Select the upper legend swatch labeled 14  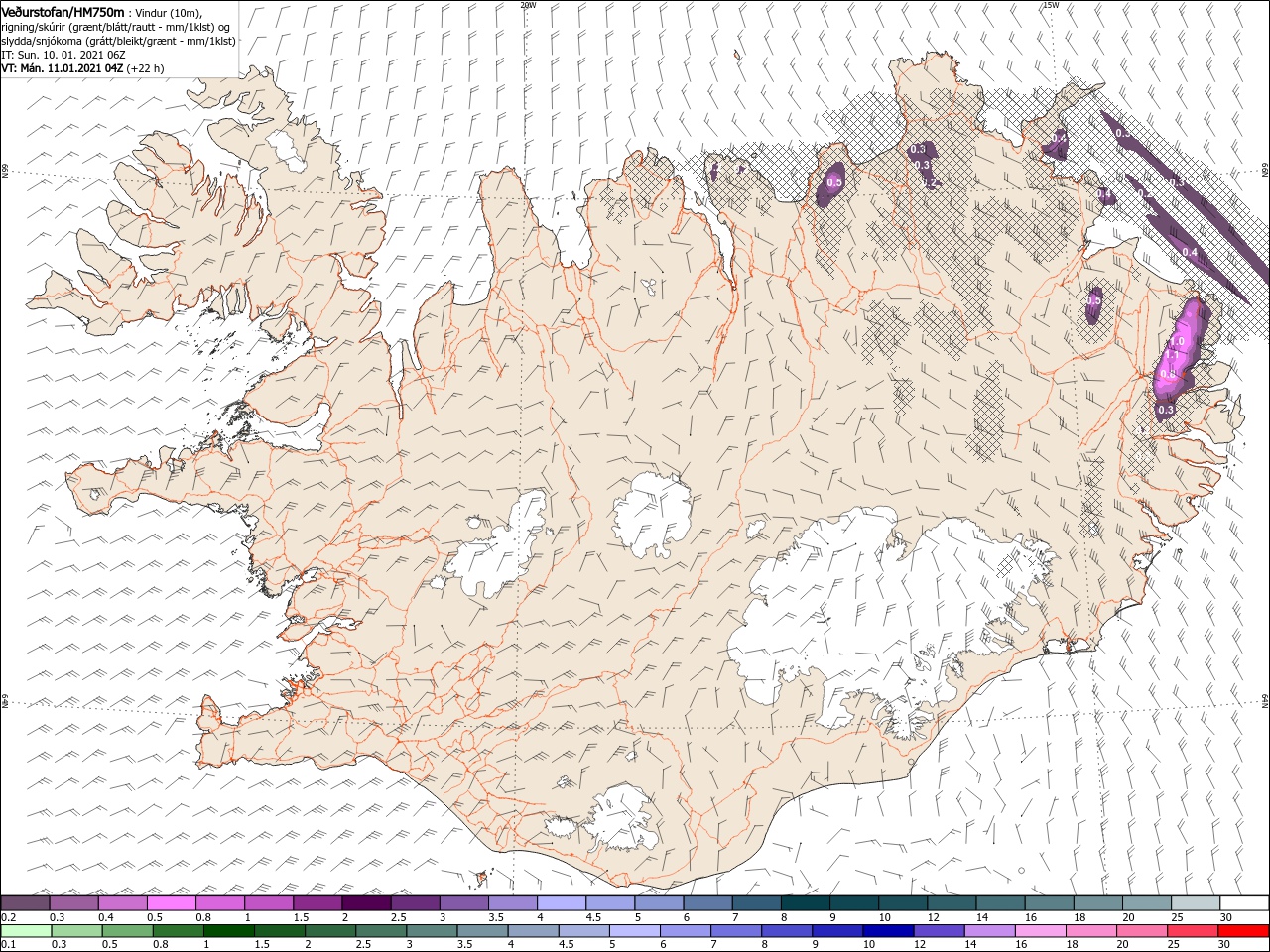point(1000,903)
